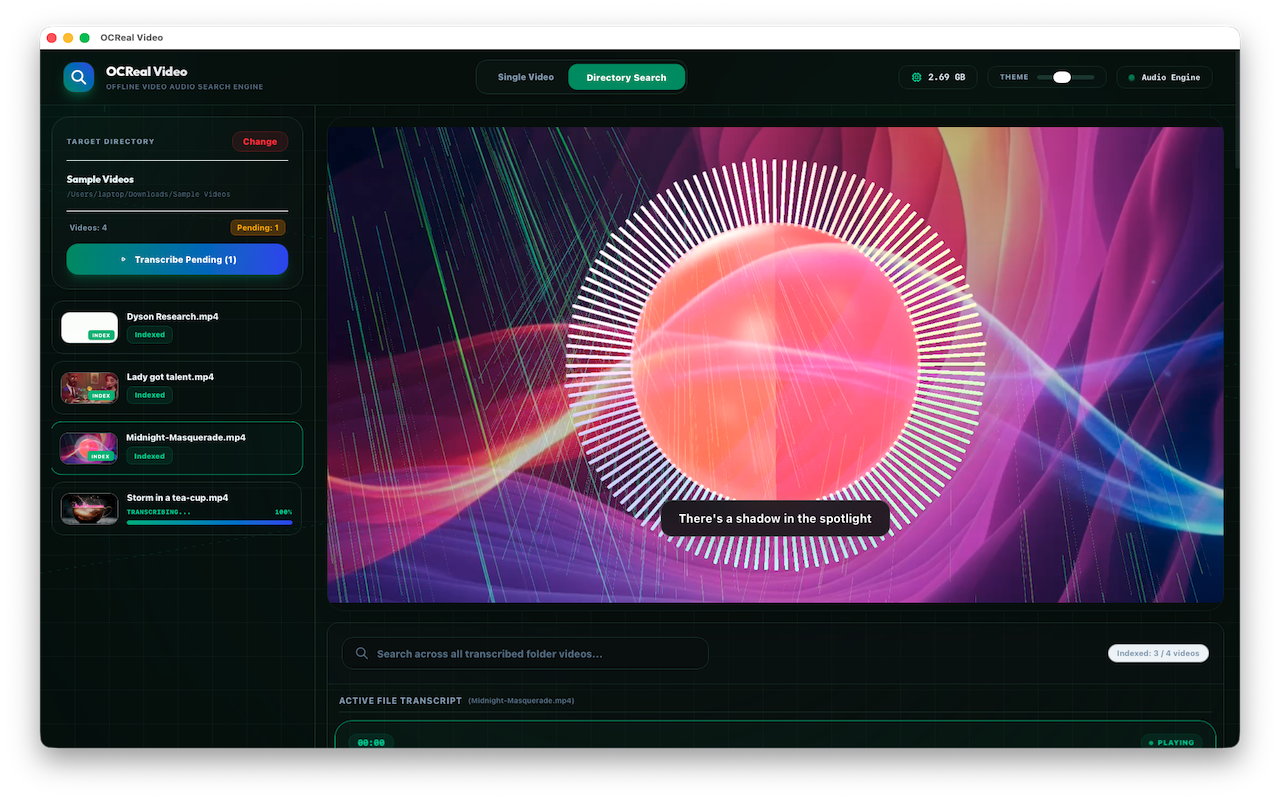Click the 100% progress value
Screen dimensions: 1280x800
(283, 512)
